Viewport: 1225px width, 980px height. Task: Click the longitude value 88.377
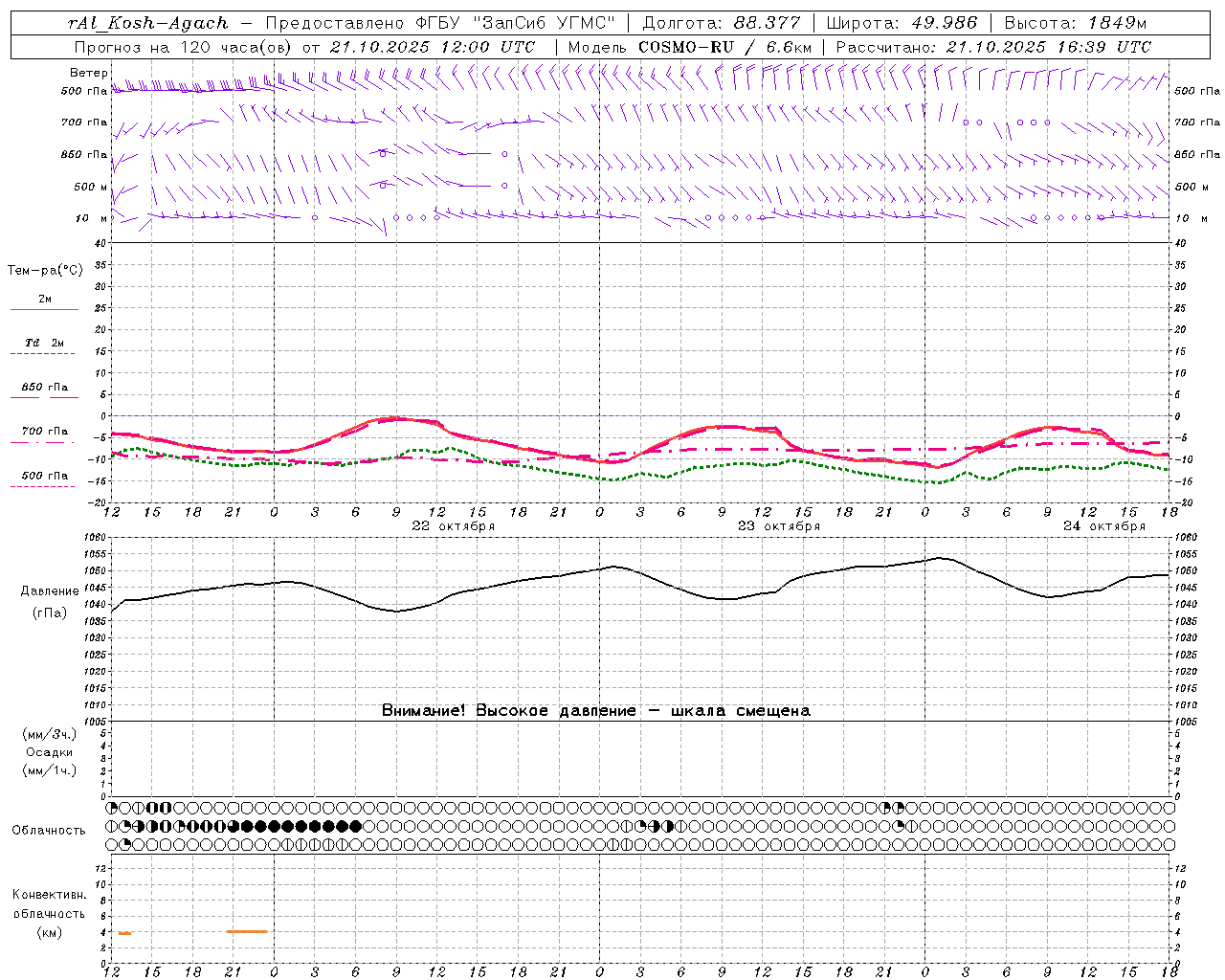click(768, 23)
